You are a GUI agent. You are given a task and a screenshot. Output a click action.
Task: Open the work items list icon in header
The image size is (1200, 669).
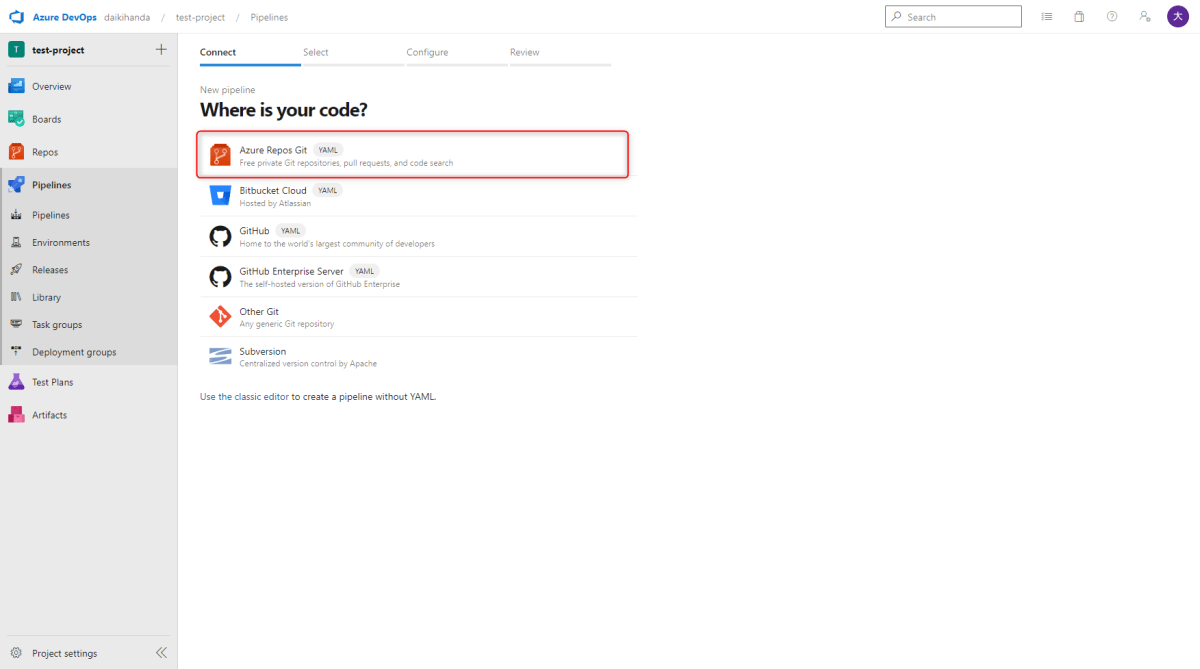pos(1047,17)
